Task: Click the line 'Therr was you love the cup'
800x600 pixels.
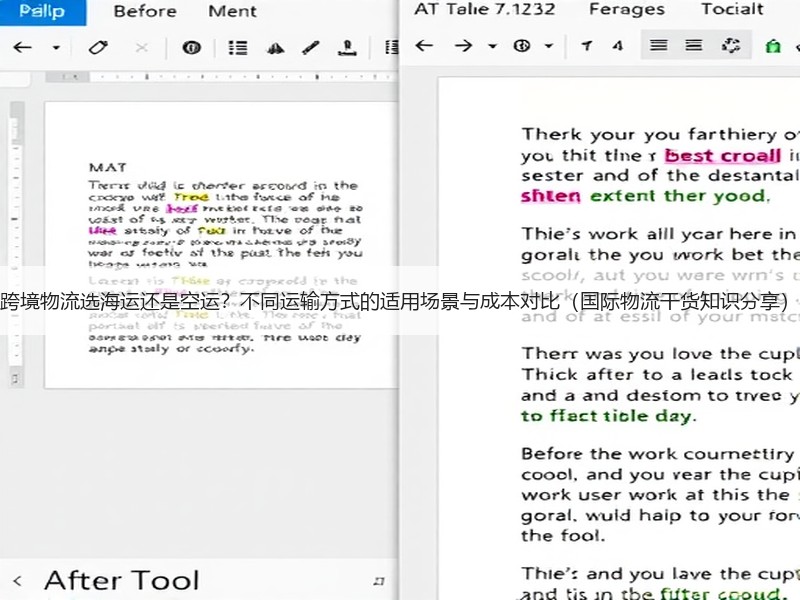Action: pos(660,354)
